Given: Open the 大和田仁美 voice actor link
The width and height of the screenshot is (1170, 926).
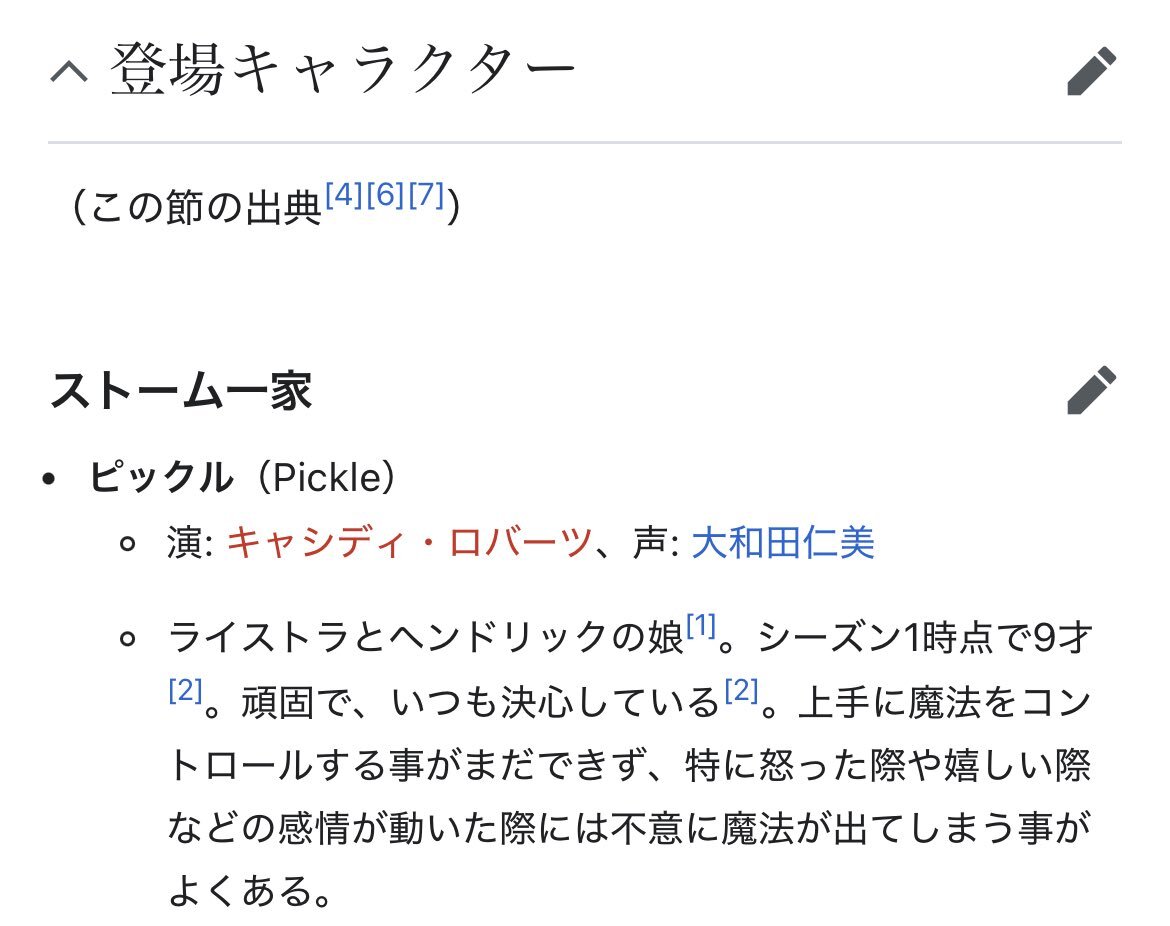Looking at the screenshot, I should (783, 542).
